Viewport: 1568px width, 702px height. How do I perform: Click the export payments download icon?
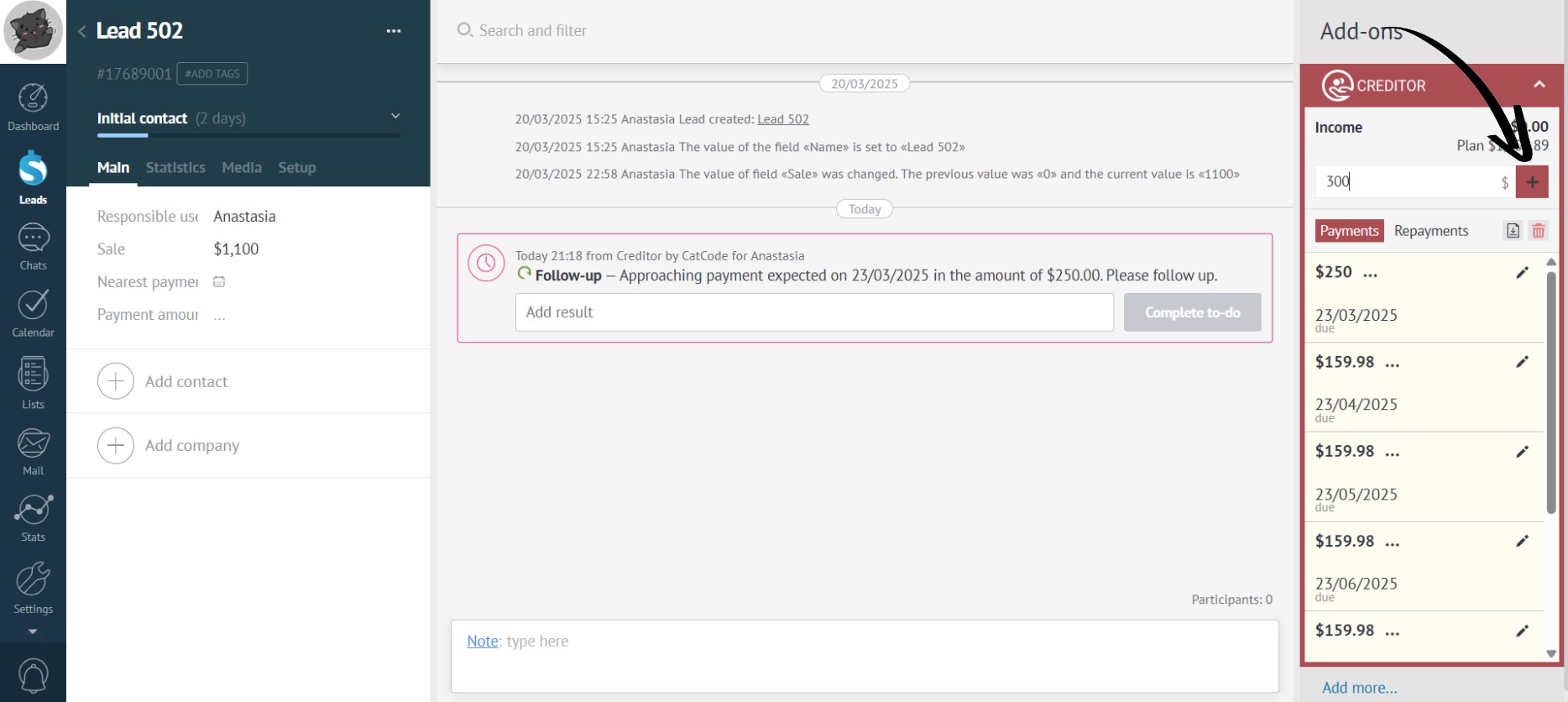pos(1513,231)
